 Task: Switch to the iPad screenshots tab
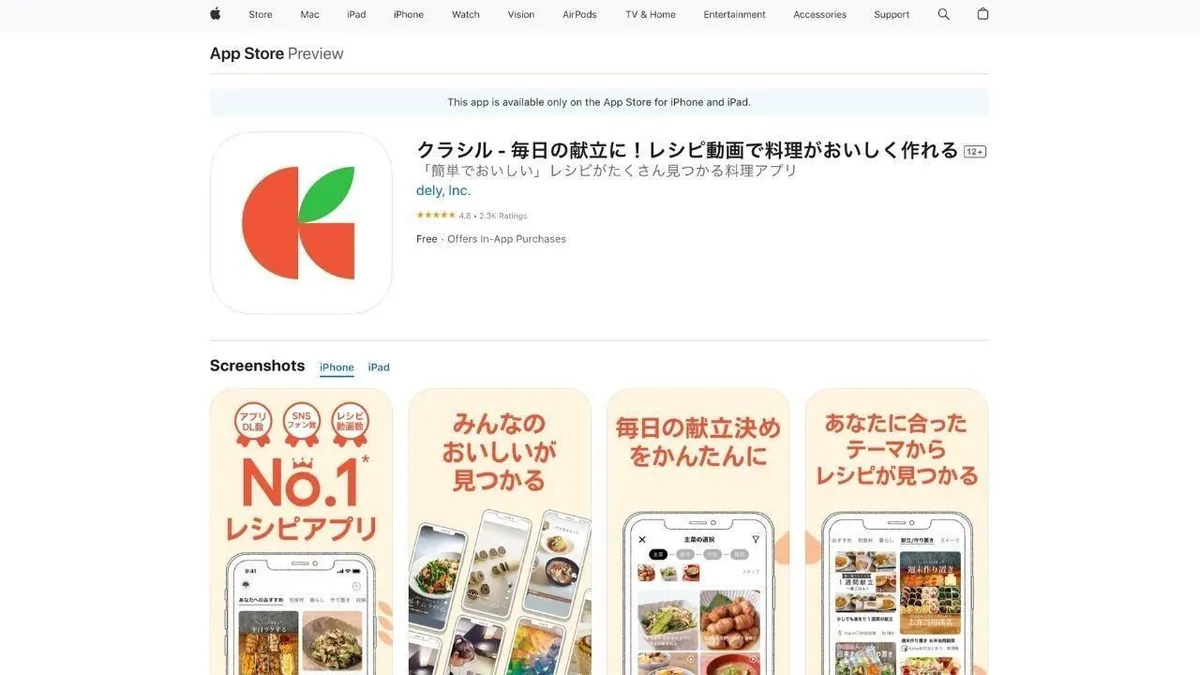point(379,368)
